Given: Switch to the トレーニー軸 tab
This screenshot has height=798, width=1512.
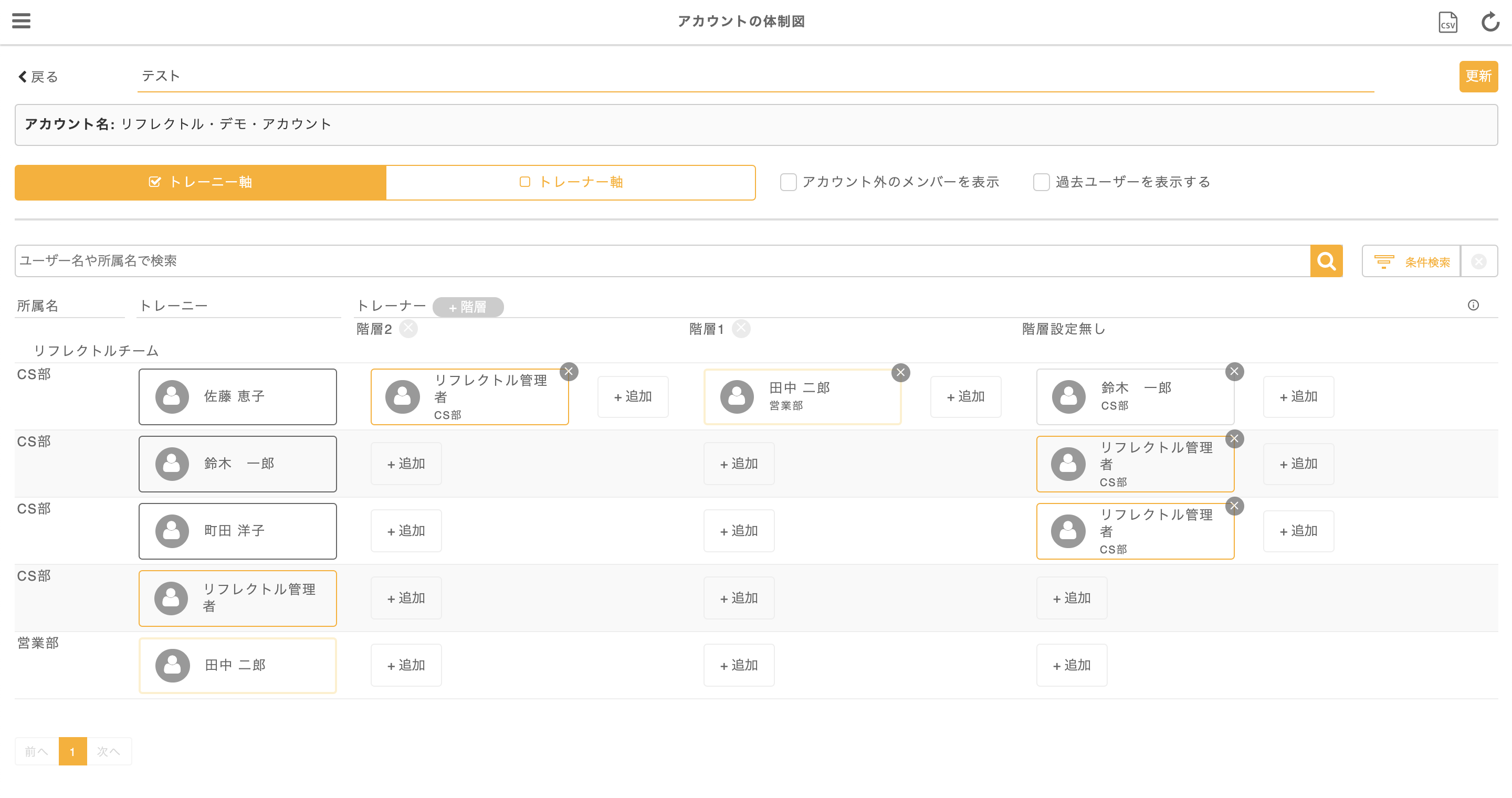Looking at the screenshot, I should click(200, 183).
